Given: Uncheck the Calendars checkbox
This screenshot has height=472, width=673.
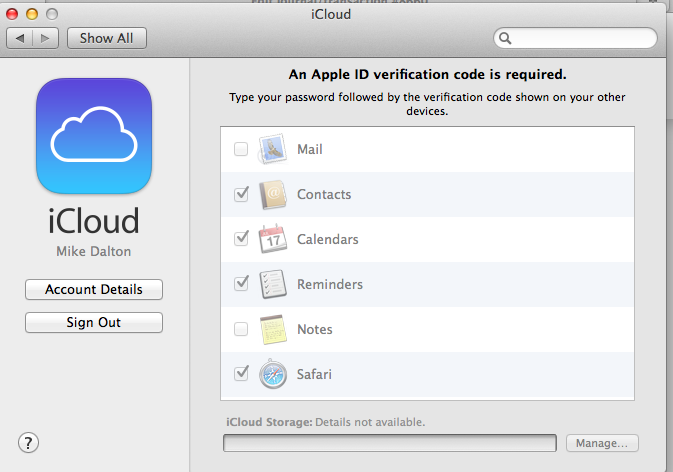Looking at the screenshot, I should [x=241, y=239].
